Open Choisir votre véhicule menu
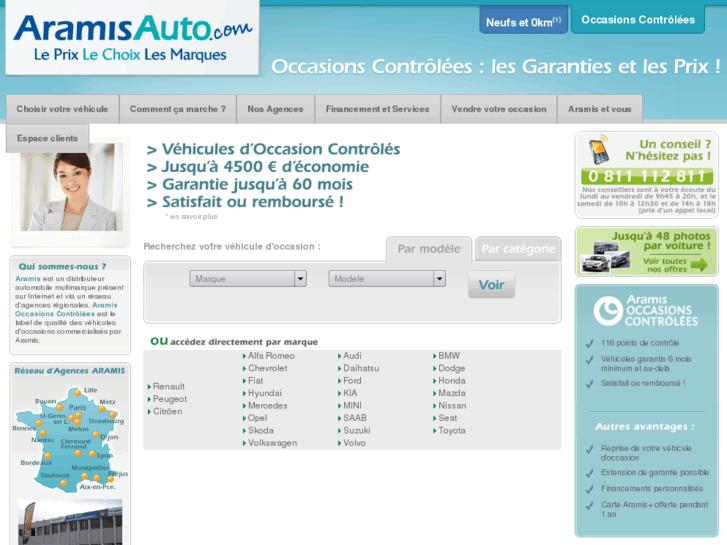The width and height of the screenshot is (727, 545). pos(62,109)
